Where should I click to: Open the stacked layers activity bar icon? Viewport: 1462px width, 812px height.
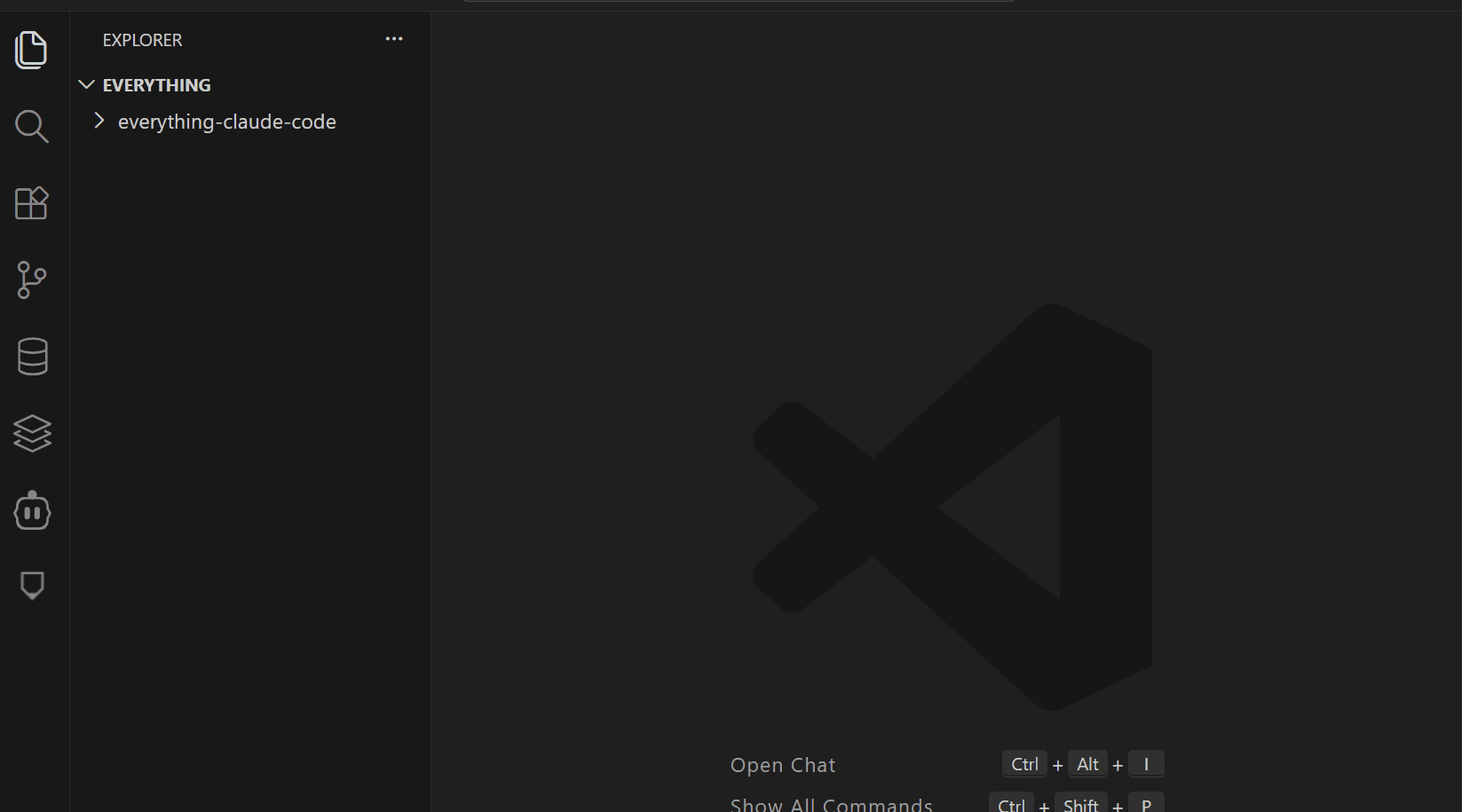(x=32, y=434)
